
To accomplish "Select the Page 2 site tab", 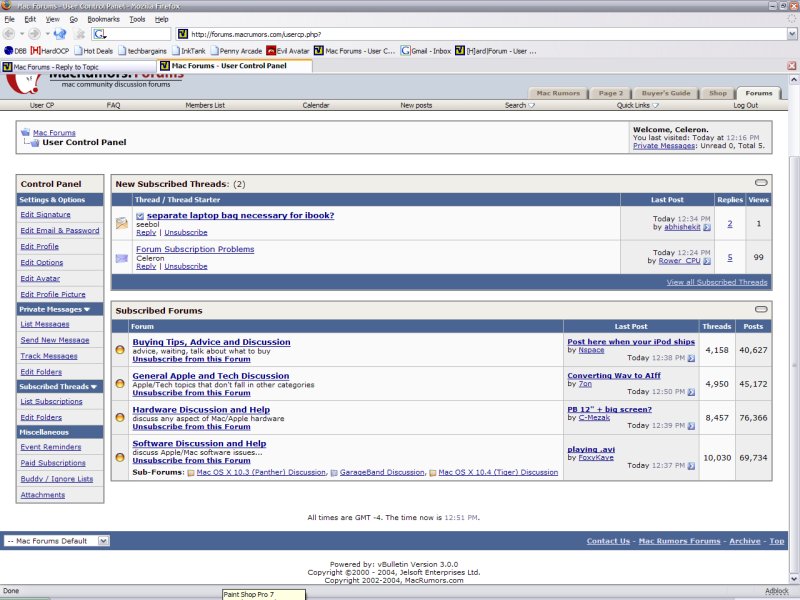I will 611,93.
